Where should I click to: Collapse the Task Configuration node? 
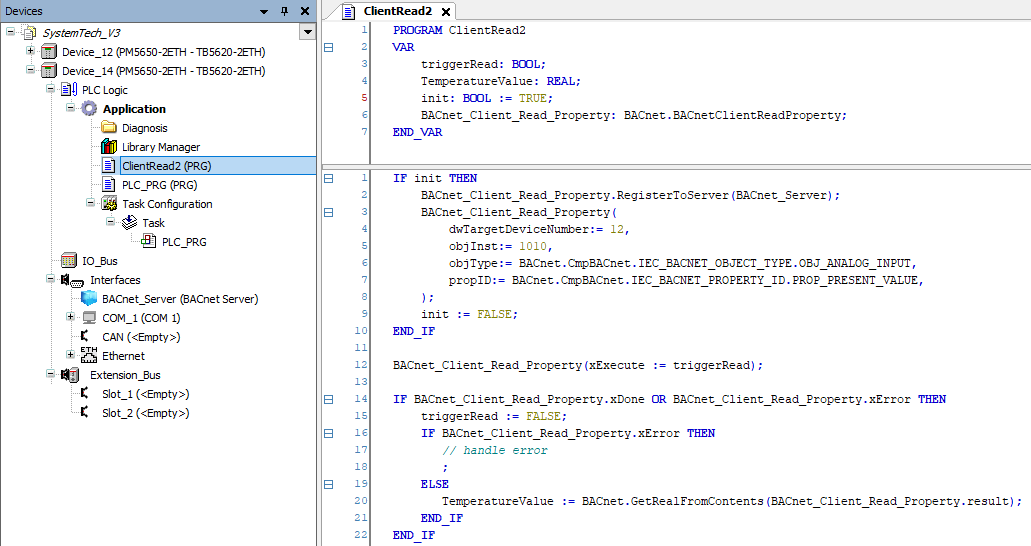click(90, 203)
